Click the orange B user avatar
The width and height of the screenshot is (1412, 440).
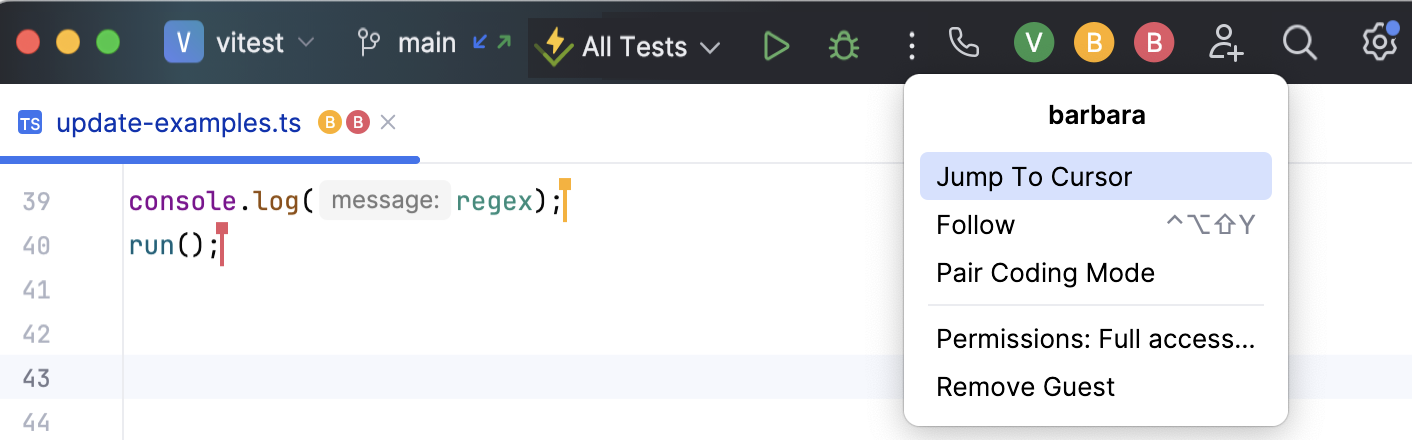point(1094,43)
